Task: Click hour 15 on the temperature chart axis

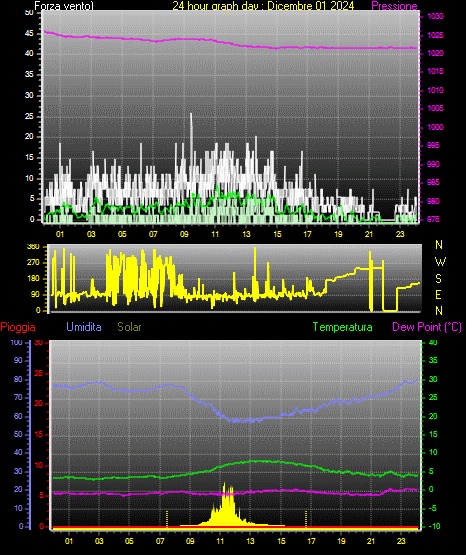Action: [x=281, y=541]
